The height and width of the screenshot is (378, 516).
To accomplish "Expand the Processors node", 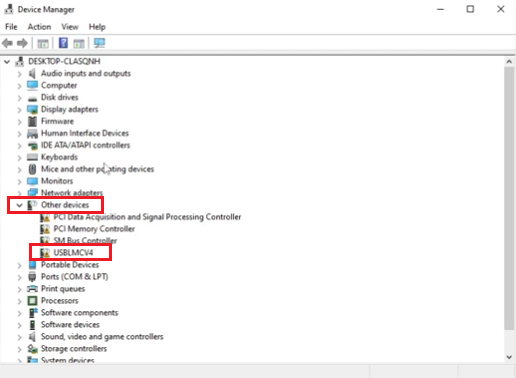I will click(x=19, y=301).
